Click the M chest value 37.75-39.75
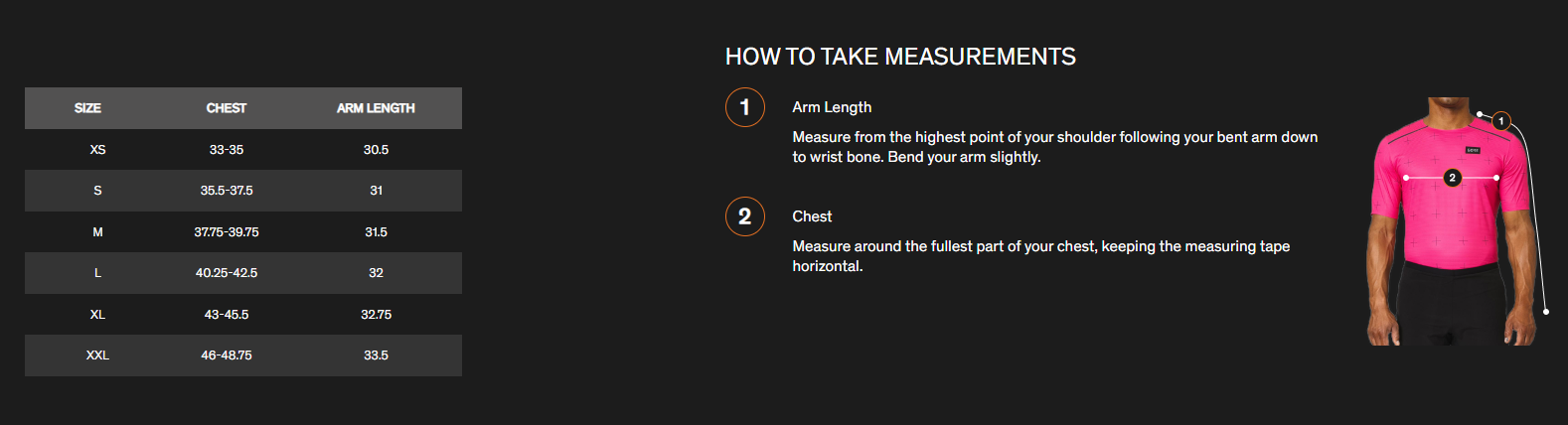Image resolution: width=1568 pixels, height=425 pixels. (227, 232)
